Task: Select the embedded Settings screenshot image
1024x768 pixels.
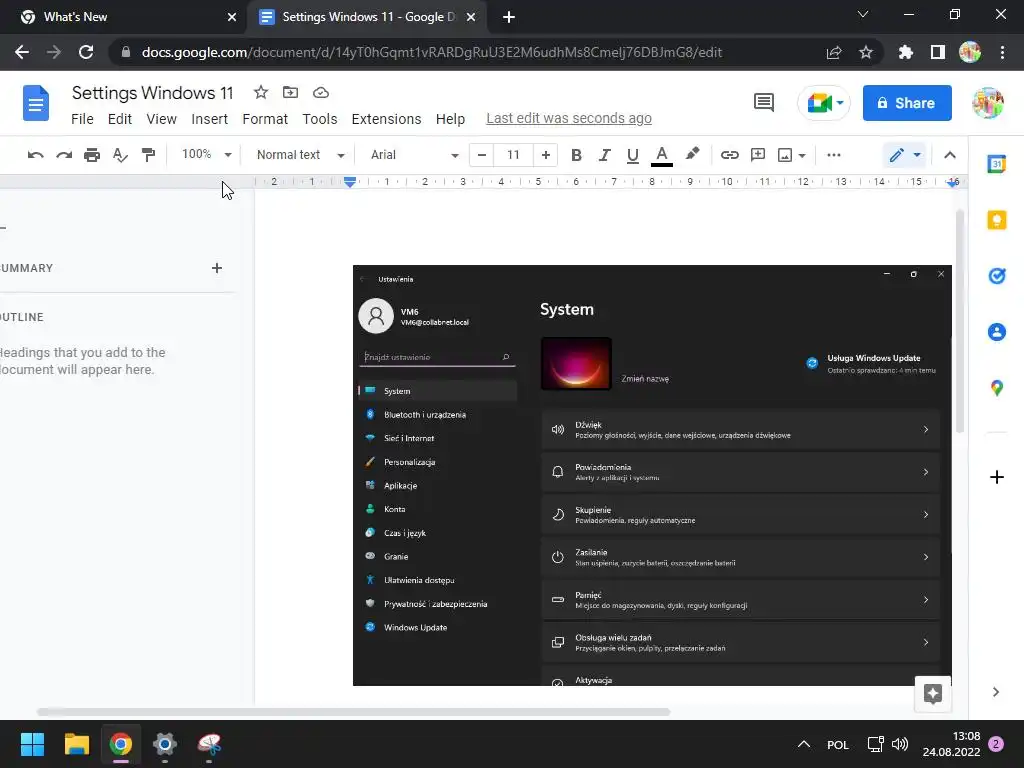Action: point(652,475)
